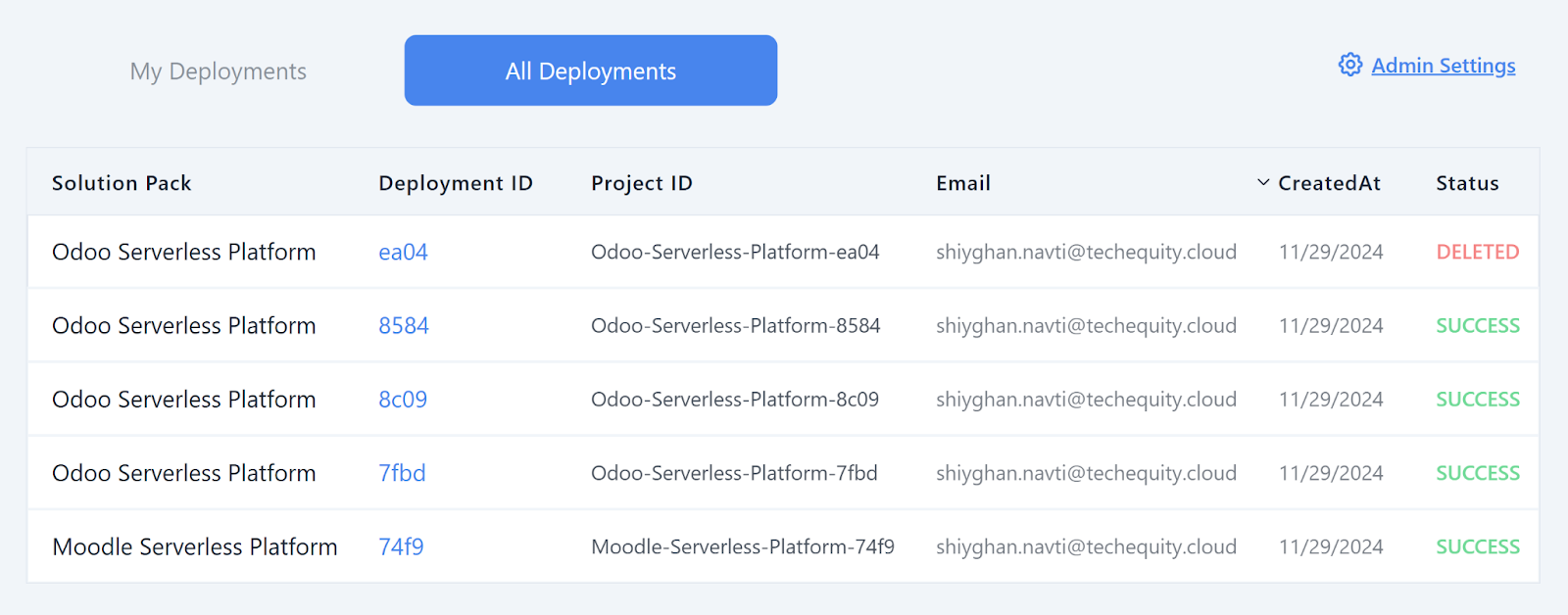Open deployment 7fbd link
The image size is (1568, 615).
point(402,473)
